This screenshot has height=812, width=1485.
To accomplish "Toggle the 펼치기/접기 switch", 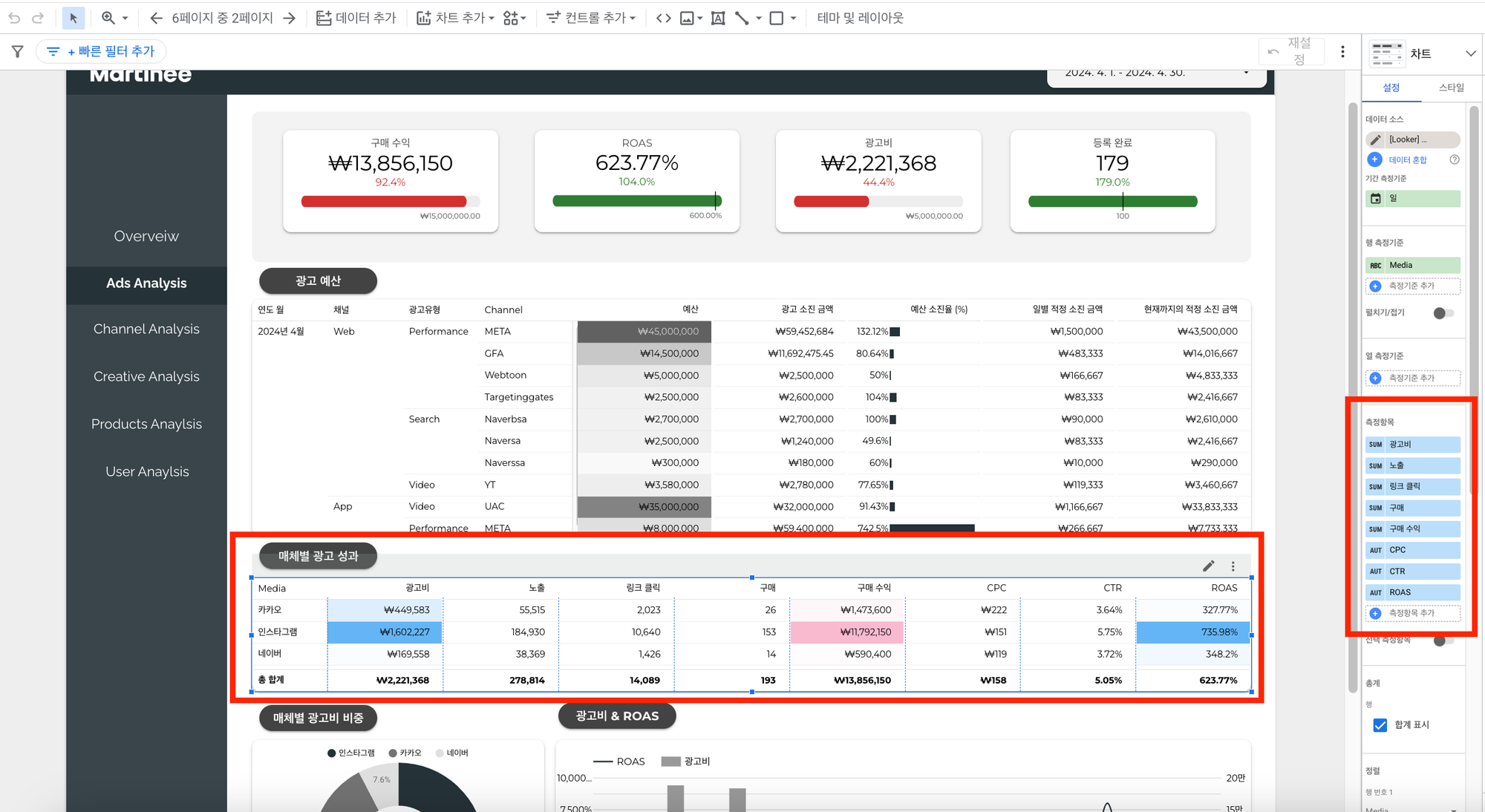I will click(x=1443, y=312).
